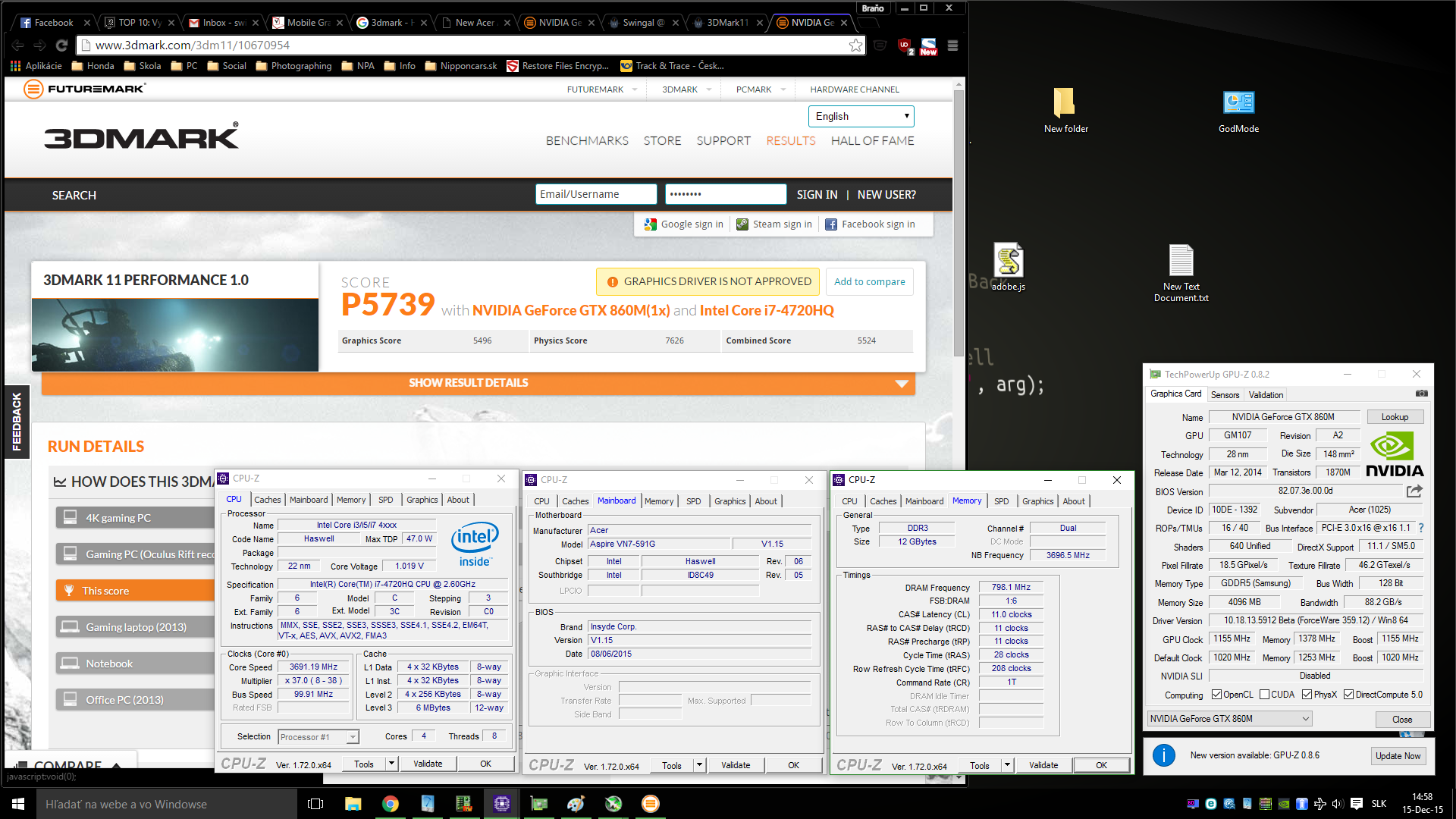Switch to the Validation tab in GPU-Z
This screenshot has width=1456, height=819.
pos(1266,395)
